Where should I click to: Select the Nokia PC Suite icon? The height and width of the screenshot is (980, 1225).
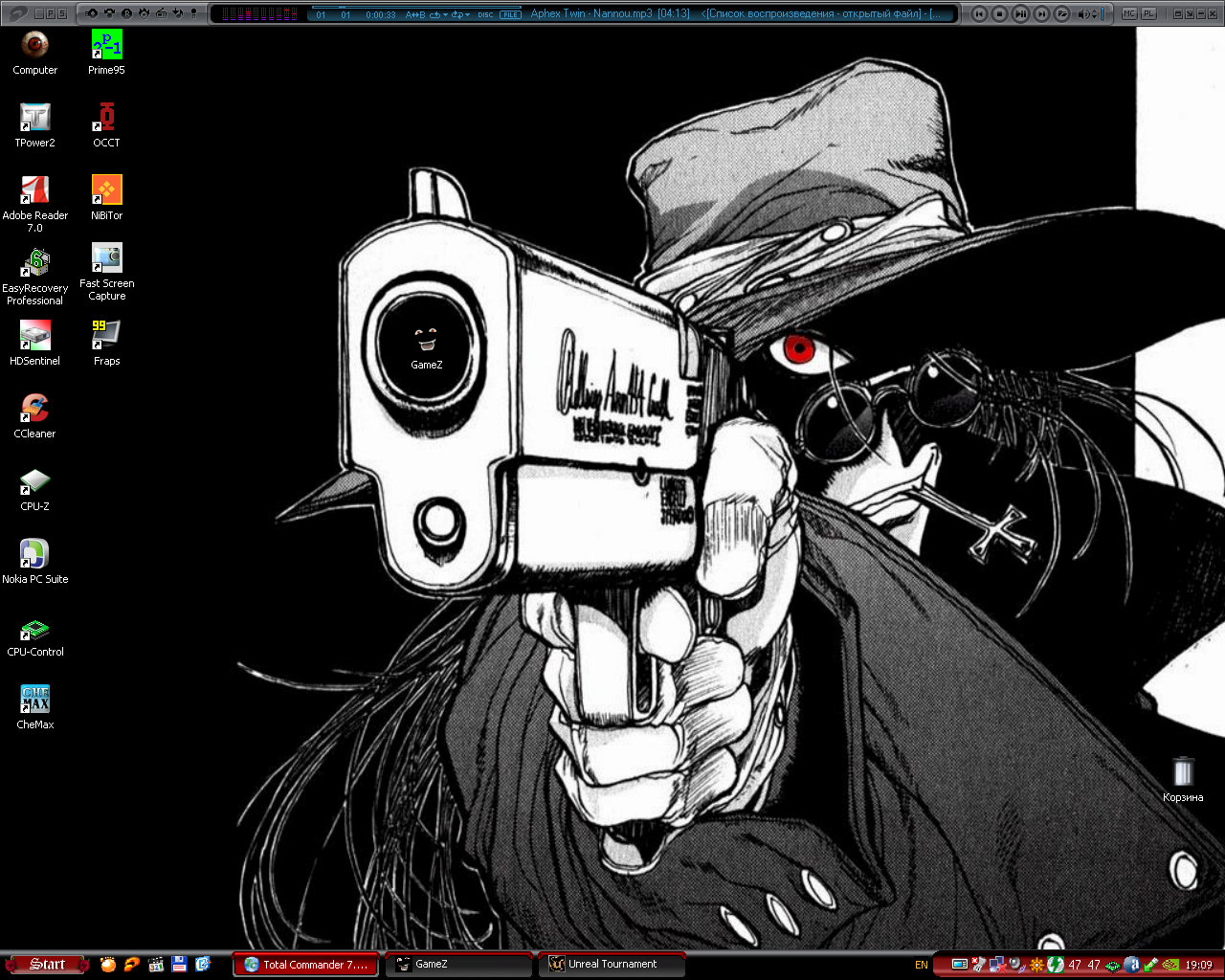tap(35, 562)
